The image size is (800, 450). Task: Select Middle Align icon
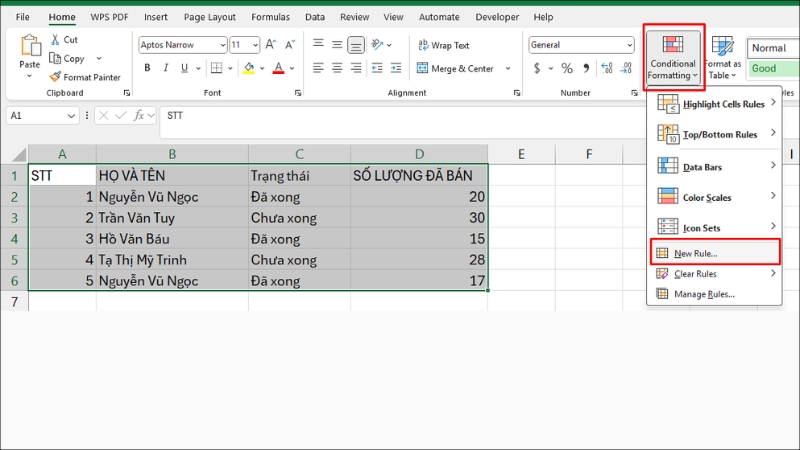click(x=337, y=44)
